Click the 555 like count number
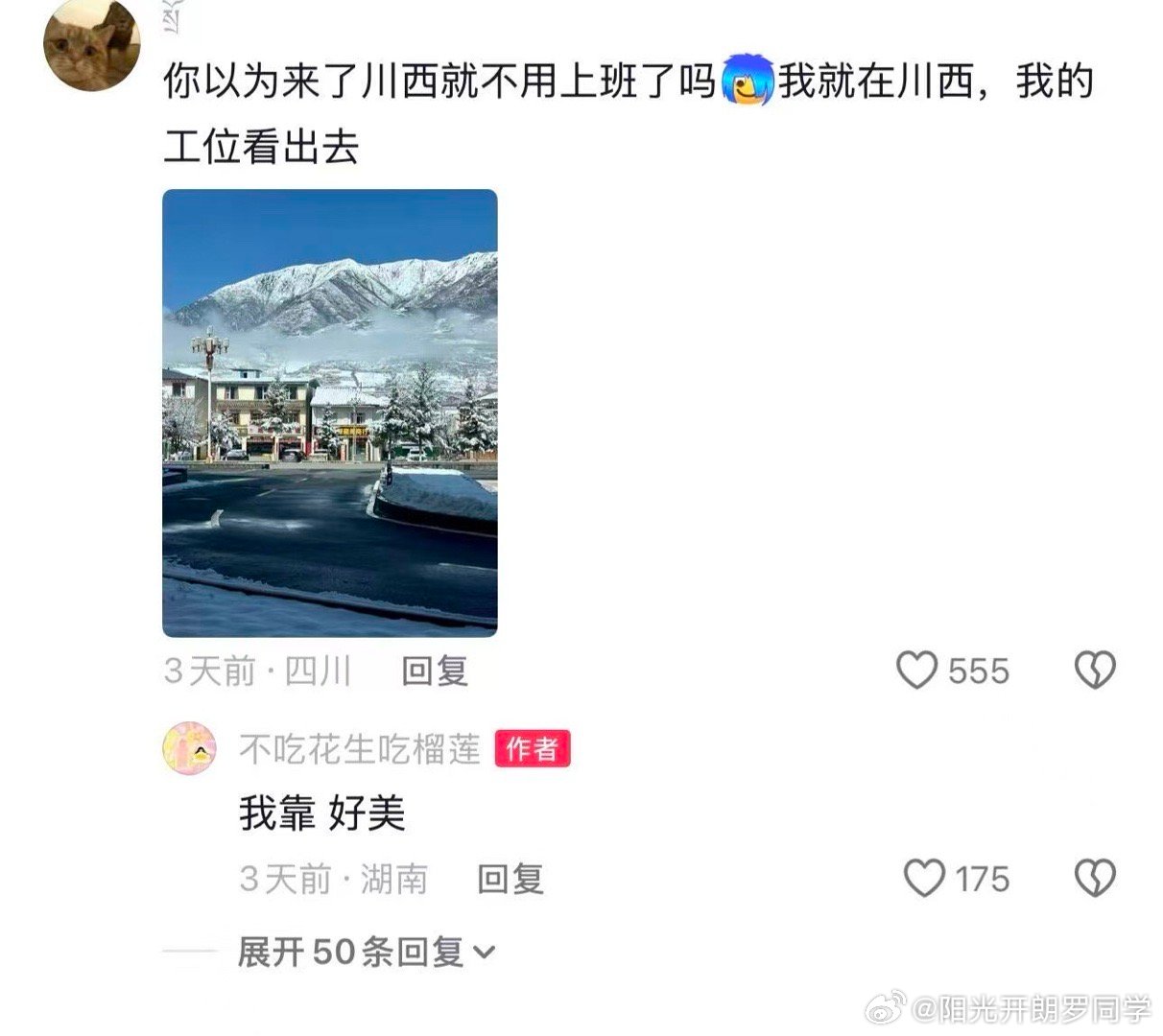The width and height of the screenshot is (1163, 1036). pos(979,671)
